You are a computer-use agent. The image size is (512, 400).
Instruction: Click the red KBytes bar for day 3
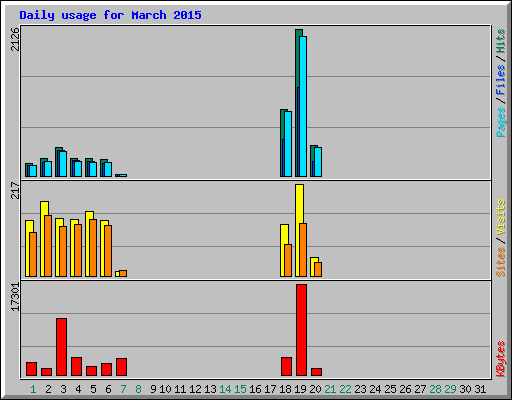[61, 347]
